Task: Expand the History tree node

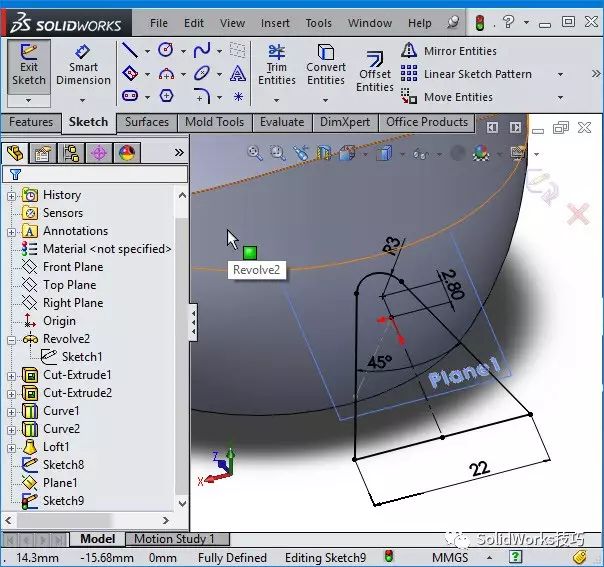Action: tap(12, 196)
